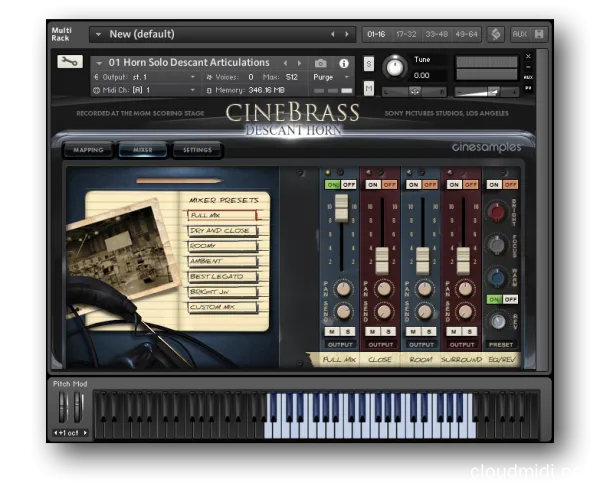Turn off the Full Mix channel

(x=349, y=185)
